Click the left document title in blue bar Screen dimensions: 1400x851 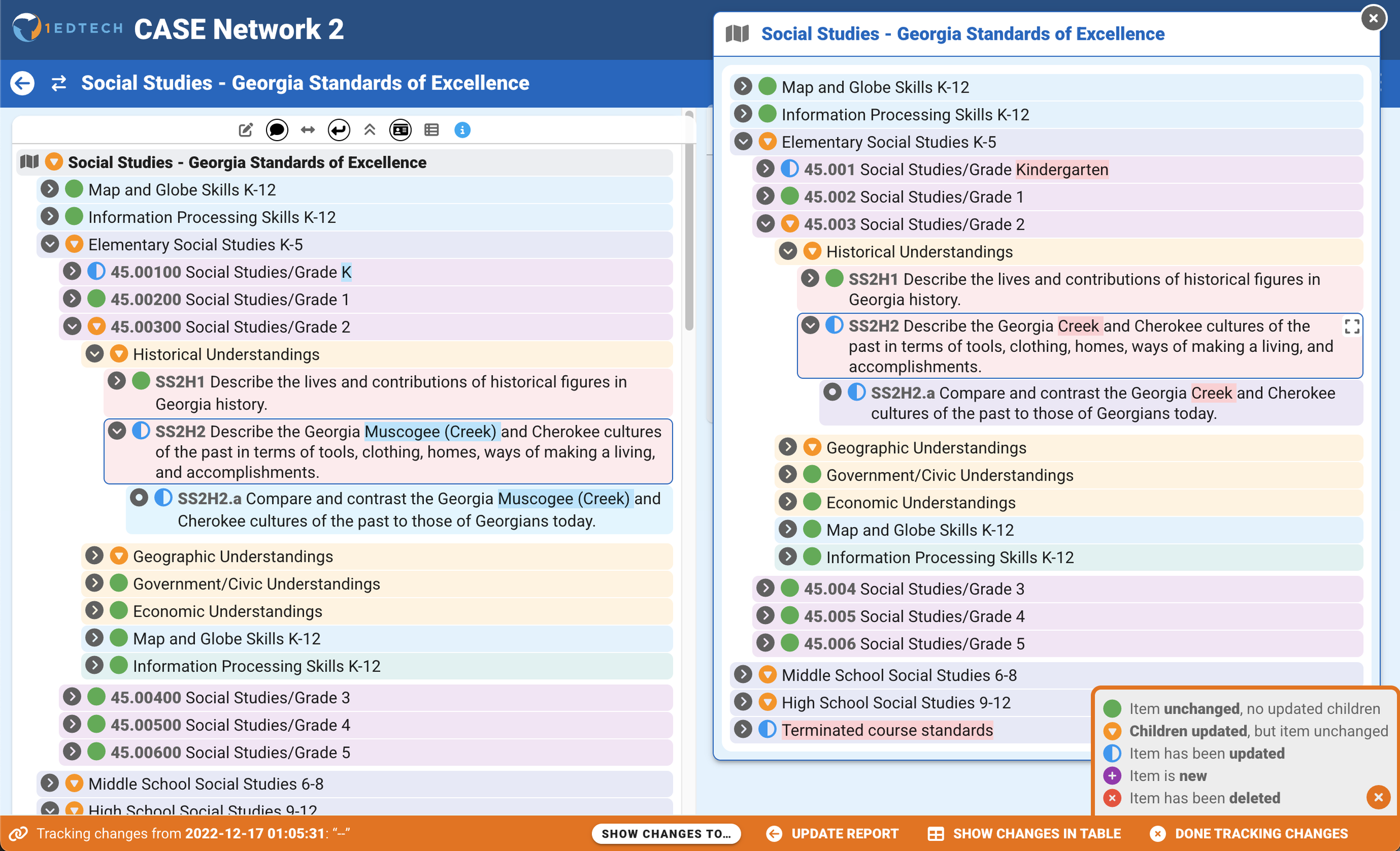tap(305, 83)
